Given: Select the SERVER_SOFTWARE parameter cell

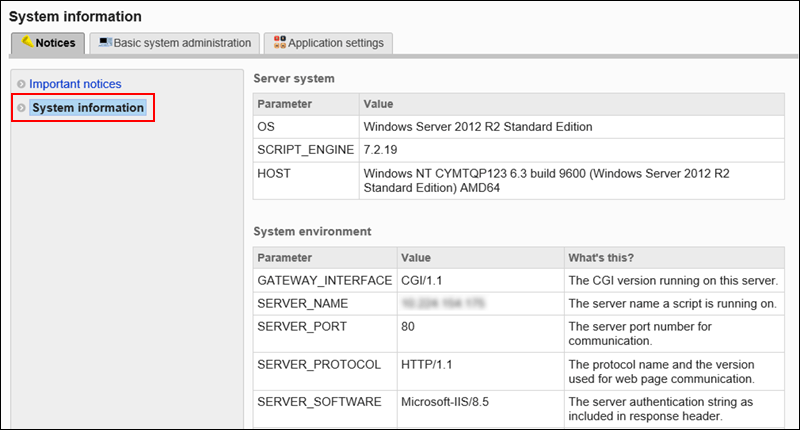Looking at the screenshot, I should point(325,409).
